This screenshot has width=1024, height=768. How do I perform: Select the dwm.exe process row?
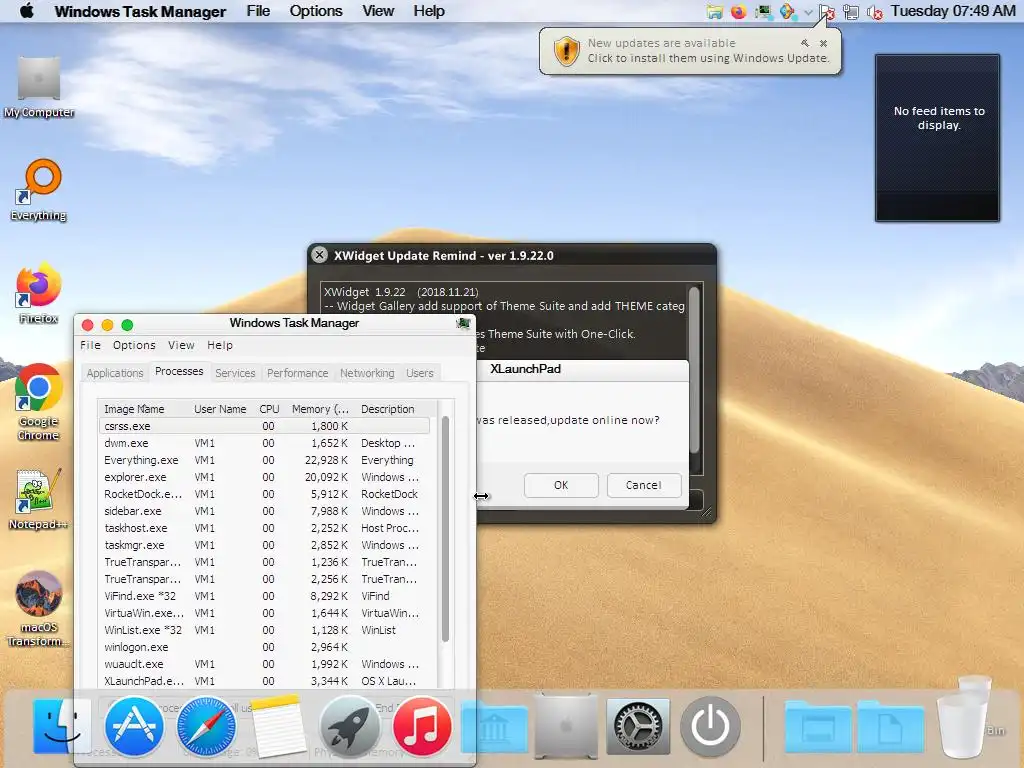pyautogui.click(x=264, y=443)
